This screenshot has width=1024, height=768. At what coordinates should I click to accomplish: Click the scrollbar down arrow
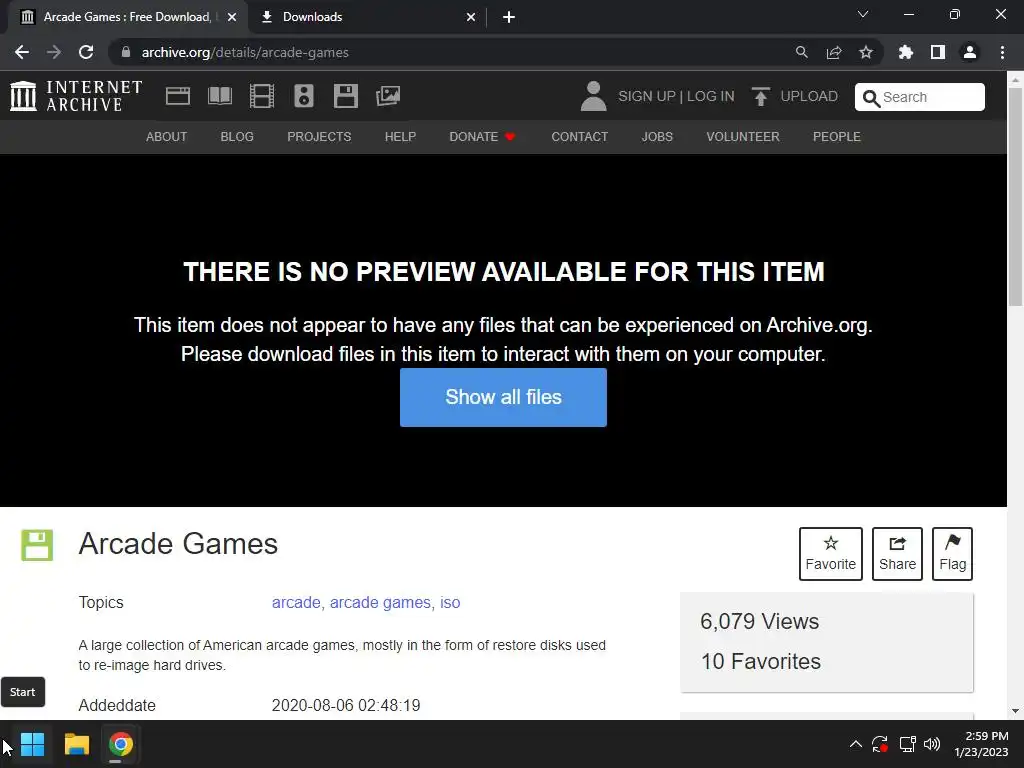pyautogui.click(x=1015, y=711)
